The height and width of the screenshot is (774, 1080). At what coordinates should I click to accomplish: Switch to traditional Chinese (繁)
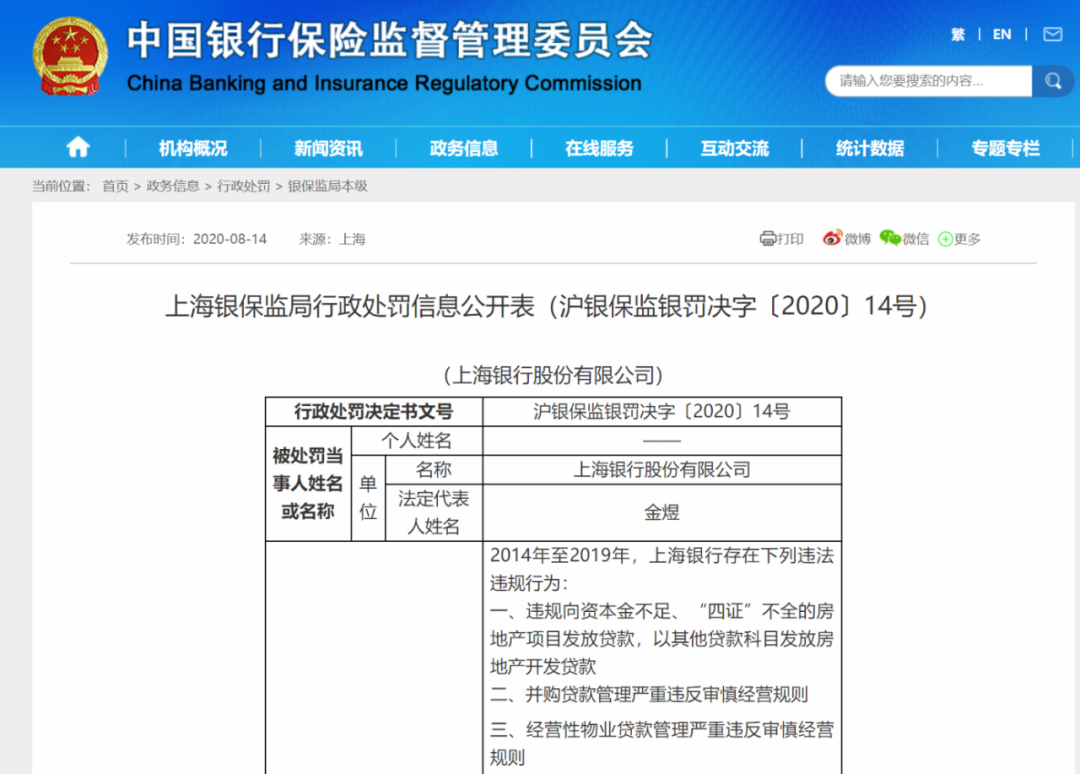958,34
